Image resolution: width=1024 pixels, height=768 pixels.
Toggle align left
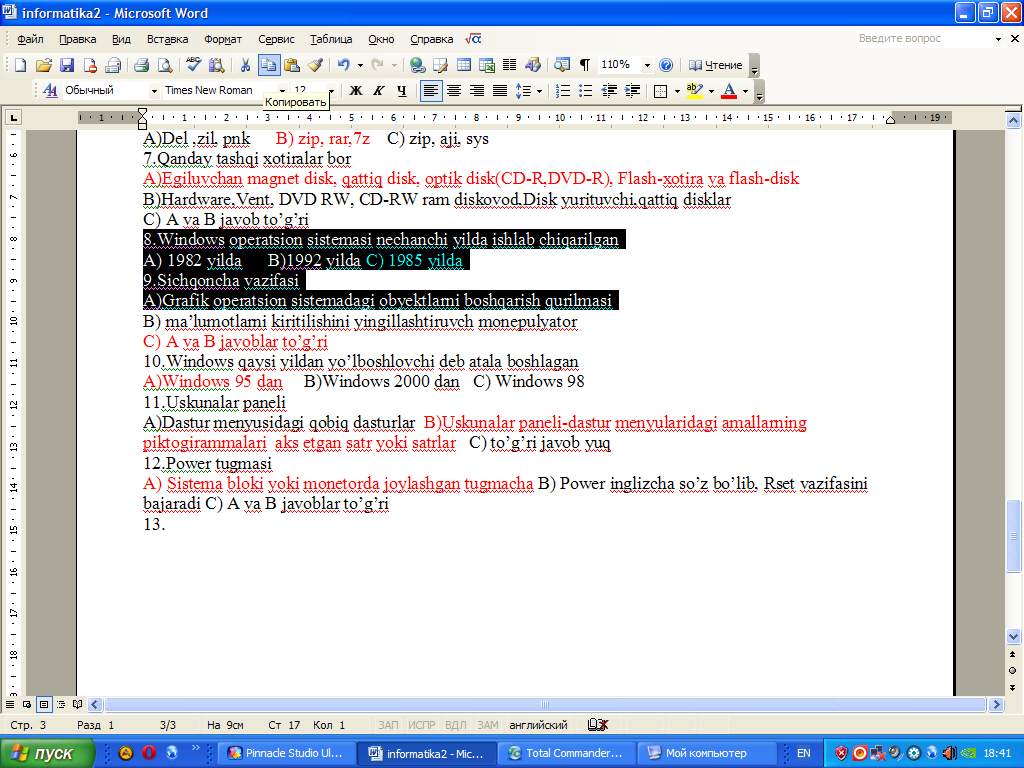click(x=430, y=91)
